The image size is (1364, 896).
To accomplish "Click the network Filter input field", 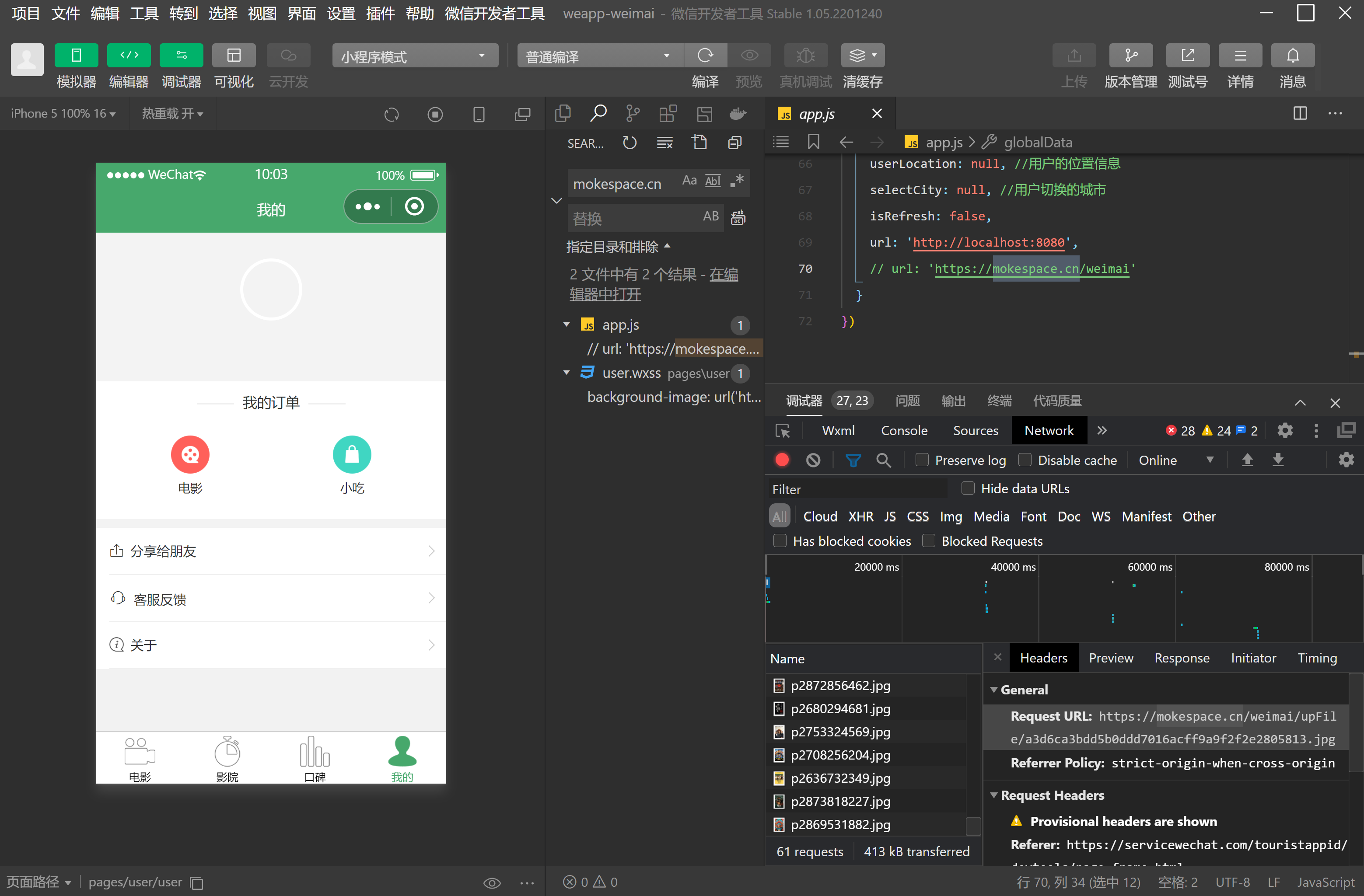I will 857,489.
